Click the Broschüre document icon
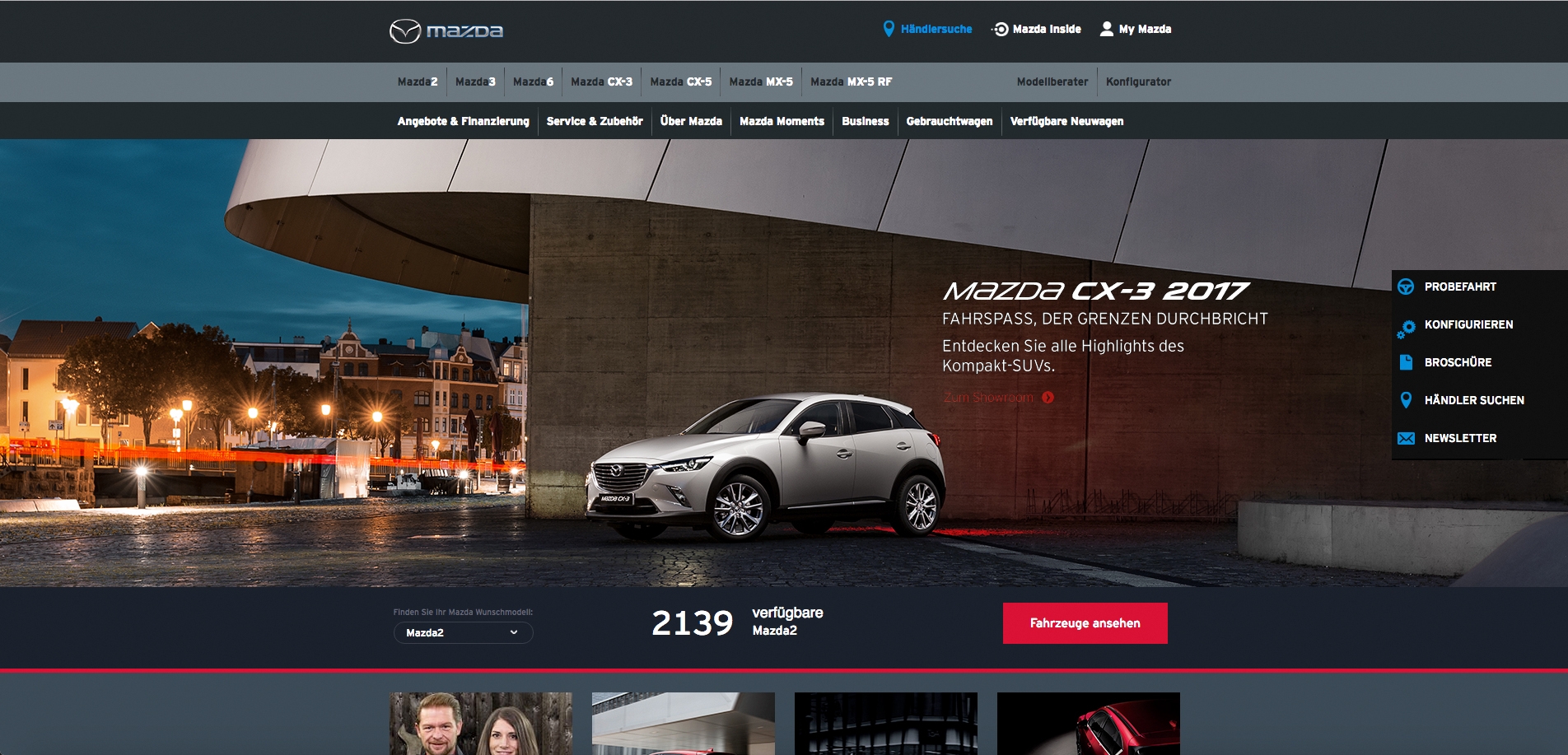Image resolution: width=1568 pixels, height=755 pixels. 1406,362
